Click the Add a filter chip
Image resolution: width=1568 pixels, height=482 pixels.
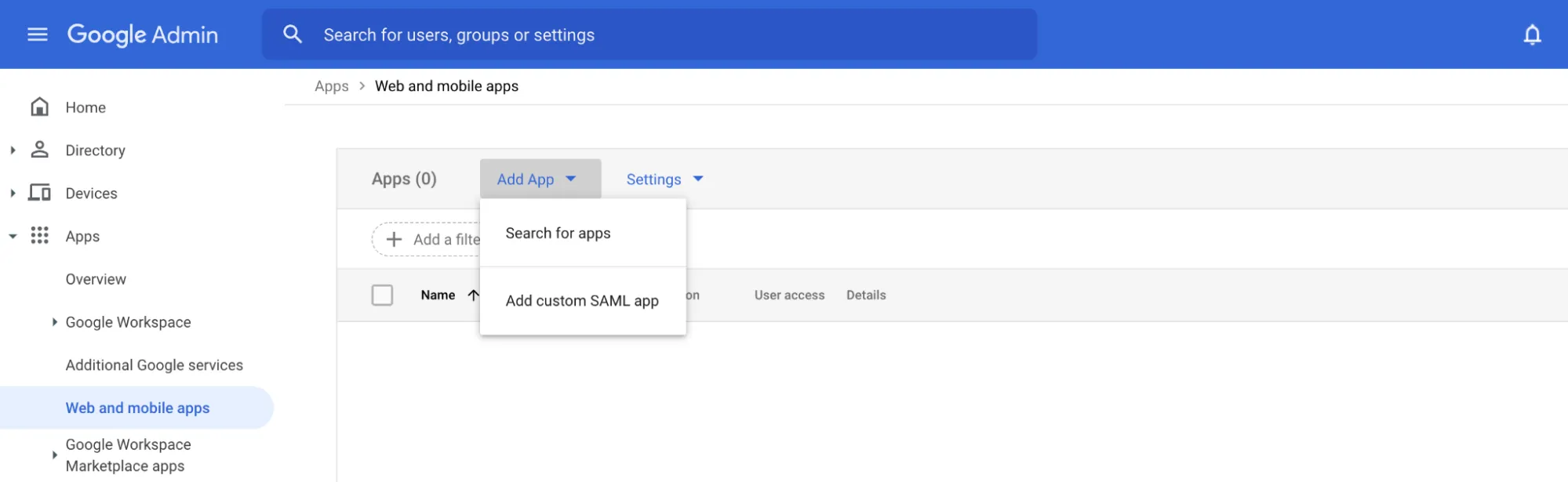[426, 239]
